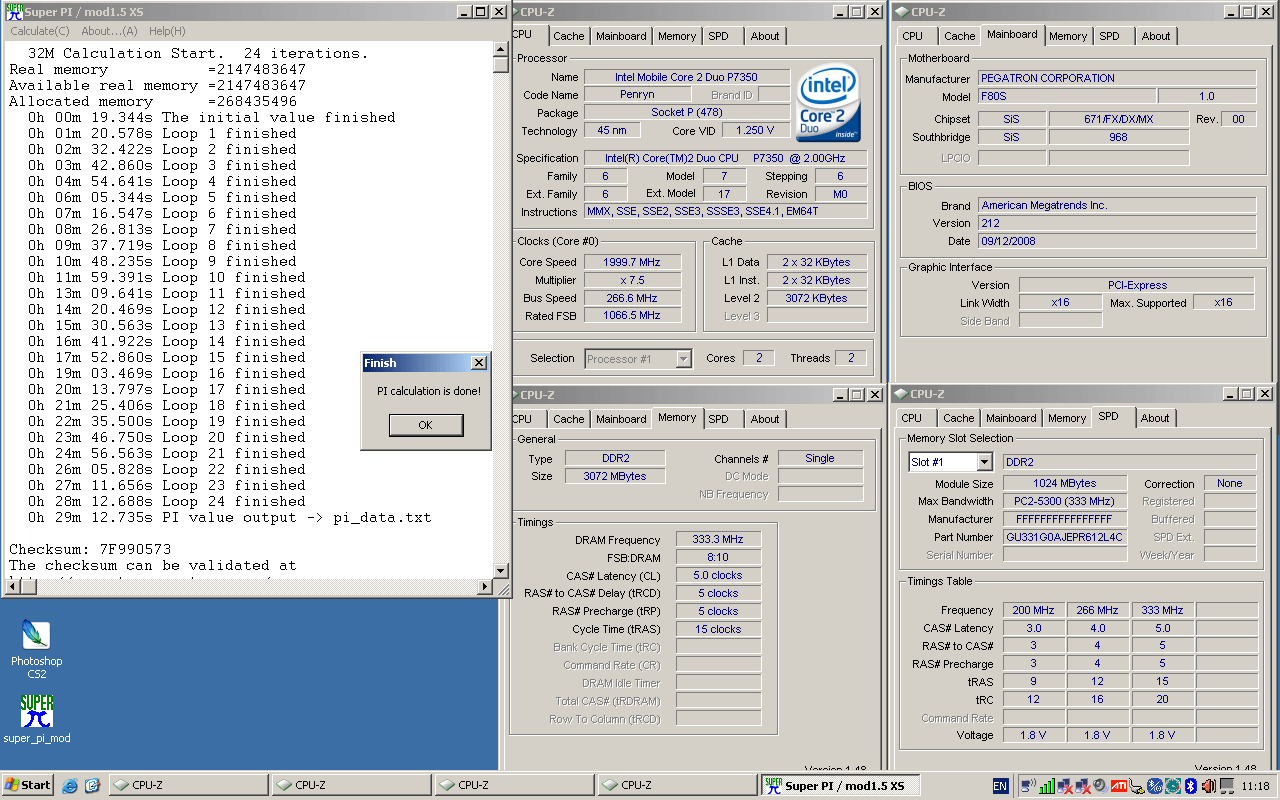1280x800 pixels.
Task: Click the wireless computer tray icon
Action: point(1028,785)
